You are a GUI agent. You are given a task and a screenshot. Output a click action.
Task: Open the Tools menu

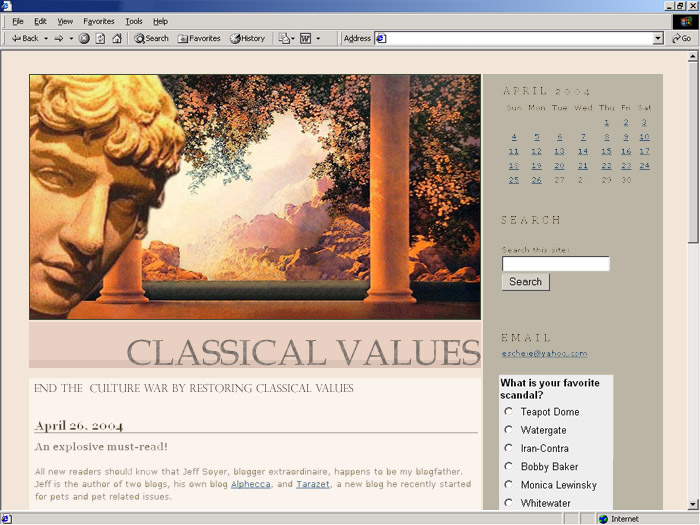(x=133, y=21)
